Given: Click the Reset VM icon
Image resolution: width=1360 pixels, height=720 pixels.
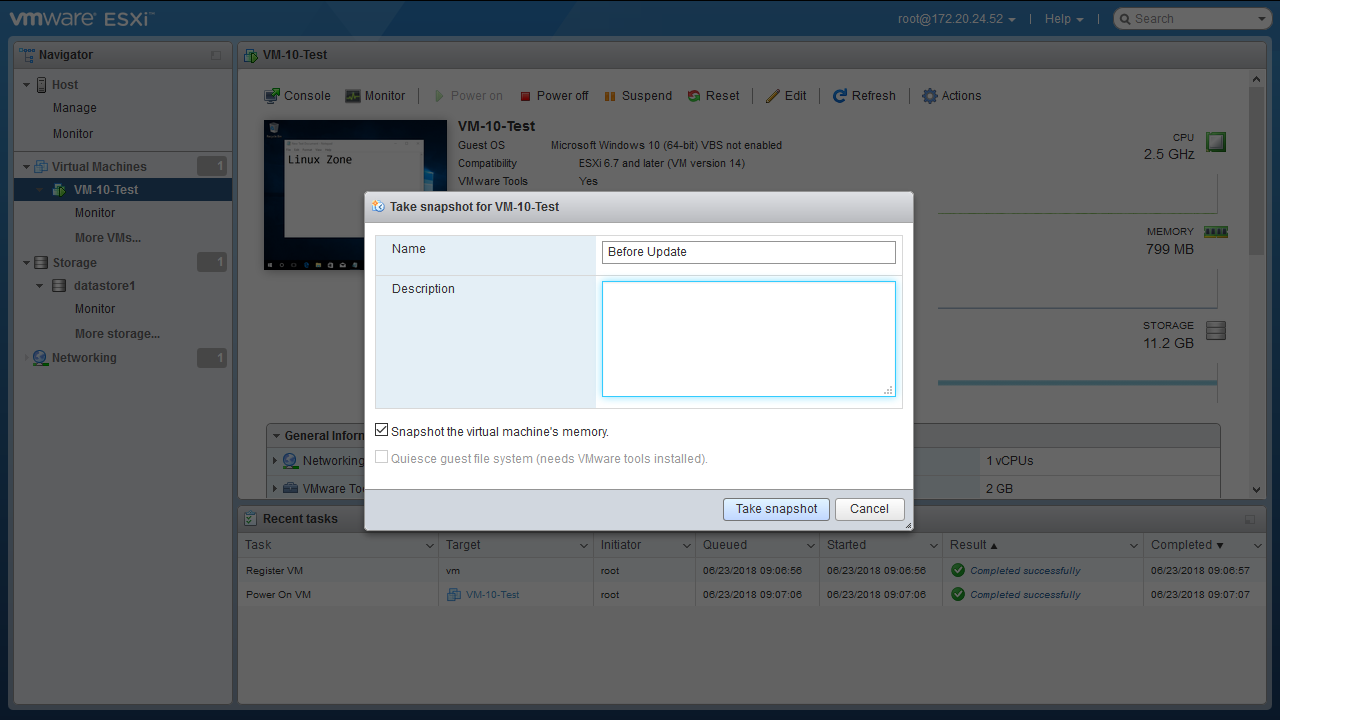Looking at the screenshot, I should pyautogui.click(x=694, y=96).
